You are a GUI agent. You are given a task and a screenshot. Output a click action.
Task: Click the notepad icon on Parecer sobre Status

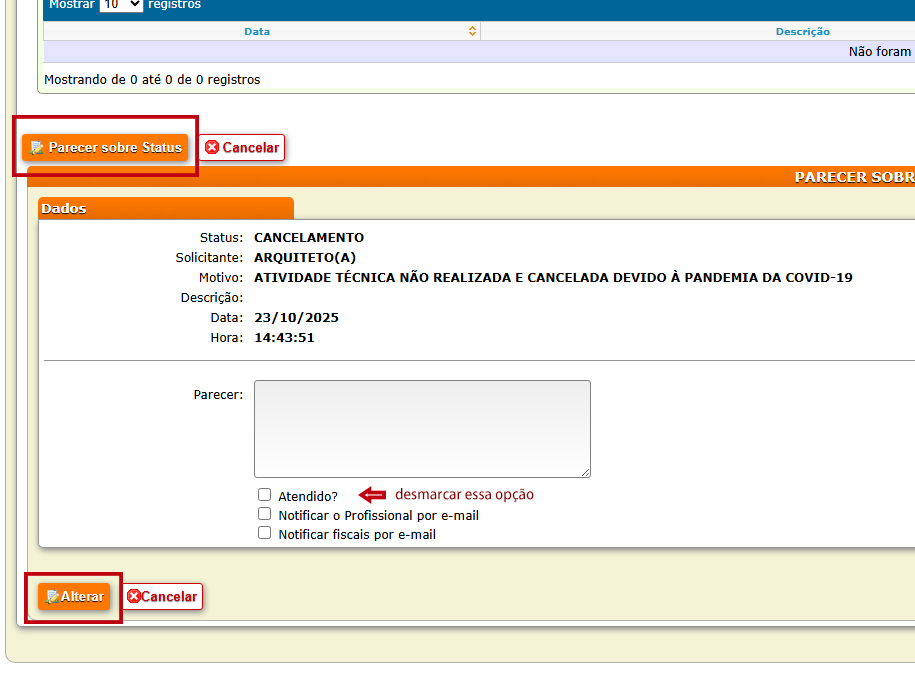pos(37,148)
